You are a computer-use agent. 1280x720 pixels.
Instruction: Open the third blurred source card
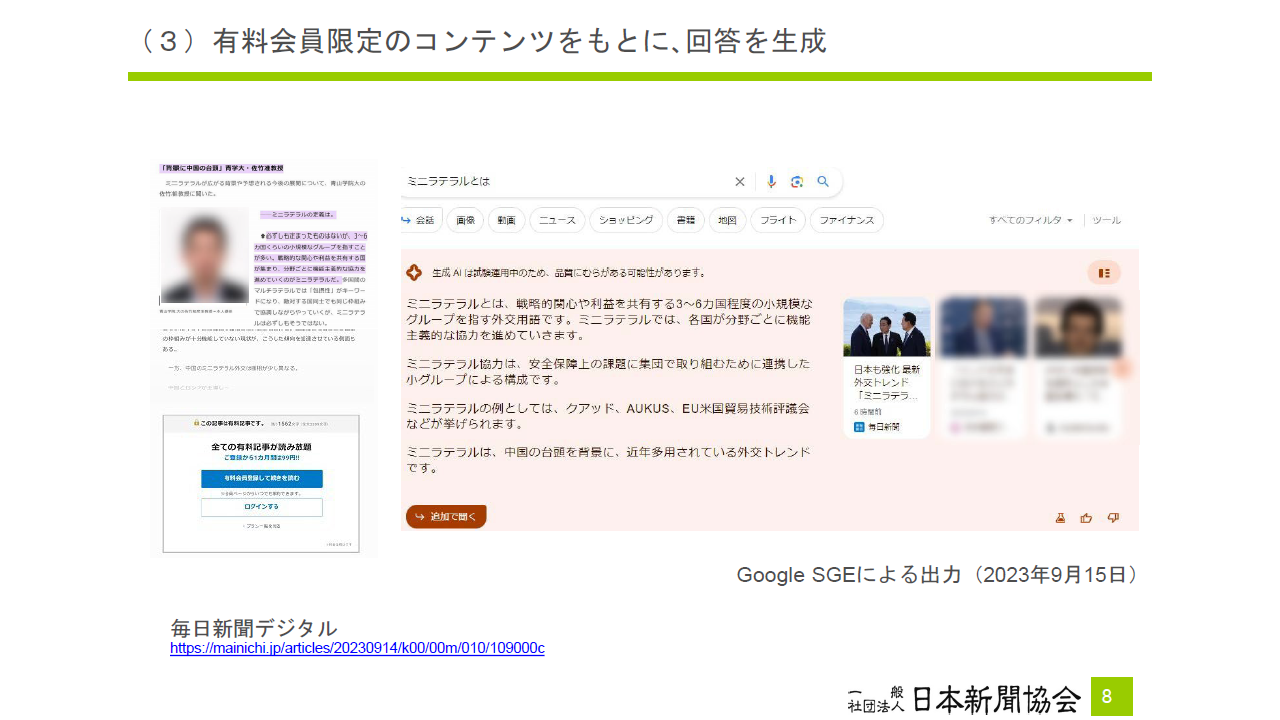tap(1078, 367)
